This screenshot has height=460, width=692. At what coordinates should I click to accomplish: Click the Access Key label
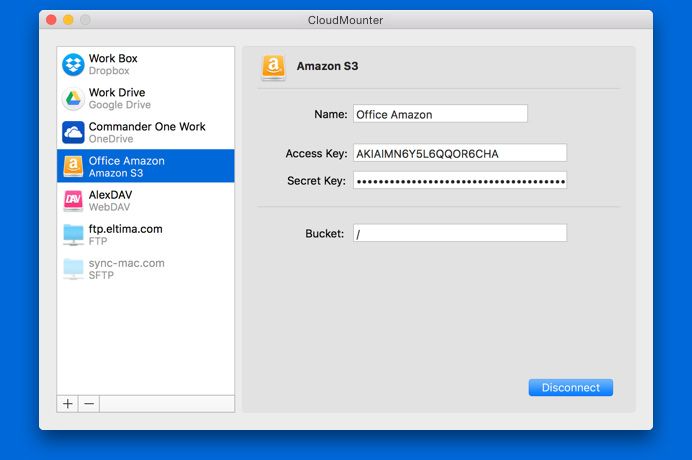click(x=316, y=153)
